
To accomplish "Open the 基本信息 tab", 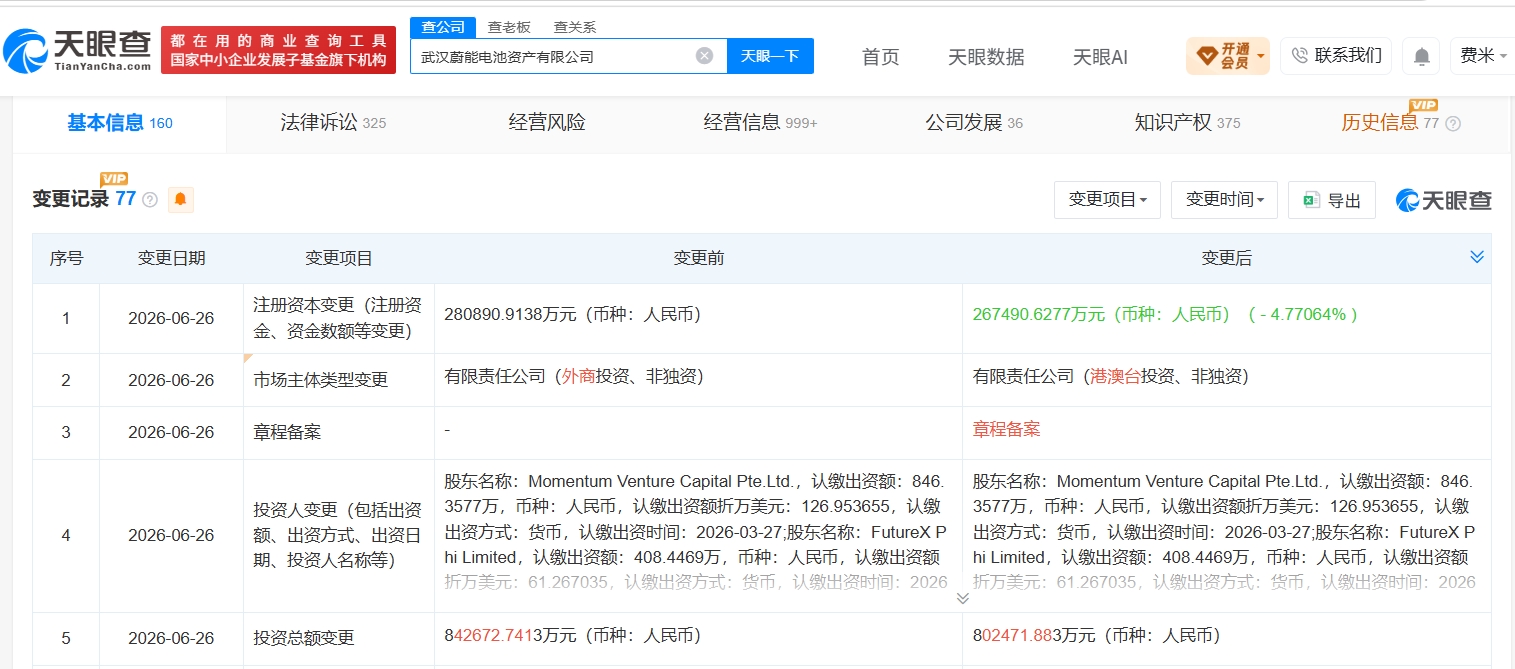I will (120, 123).
